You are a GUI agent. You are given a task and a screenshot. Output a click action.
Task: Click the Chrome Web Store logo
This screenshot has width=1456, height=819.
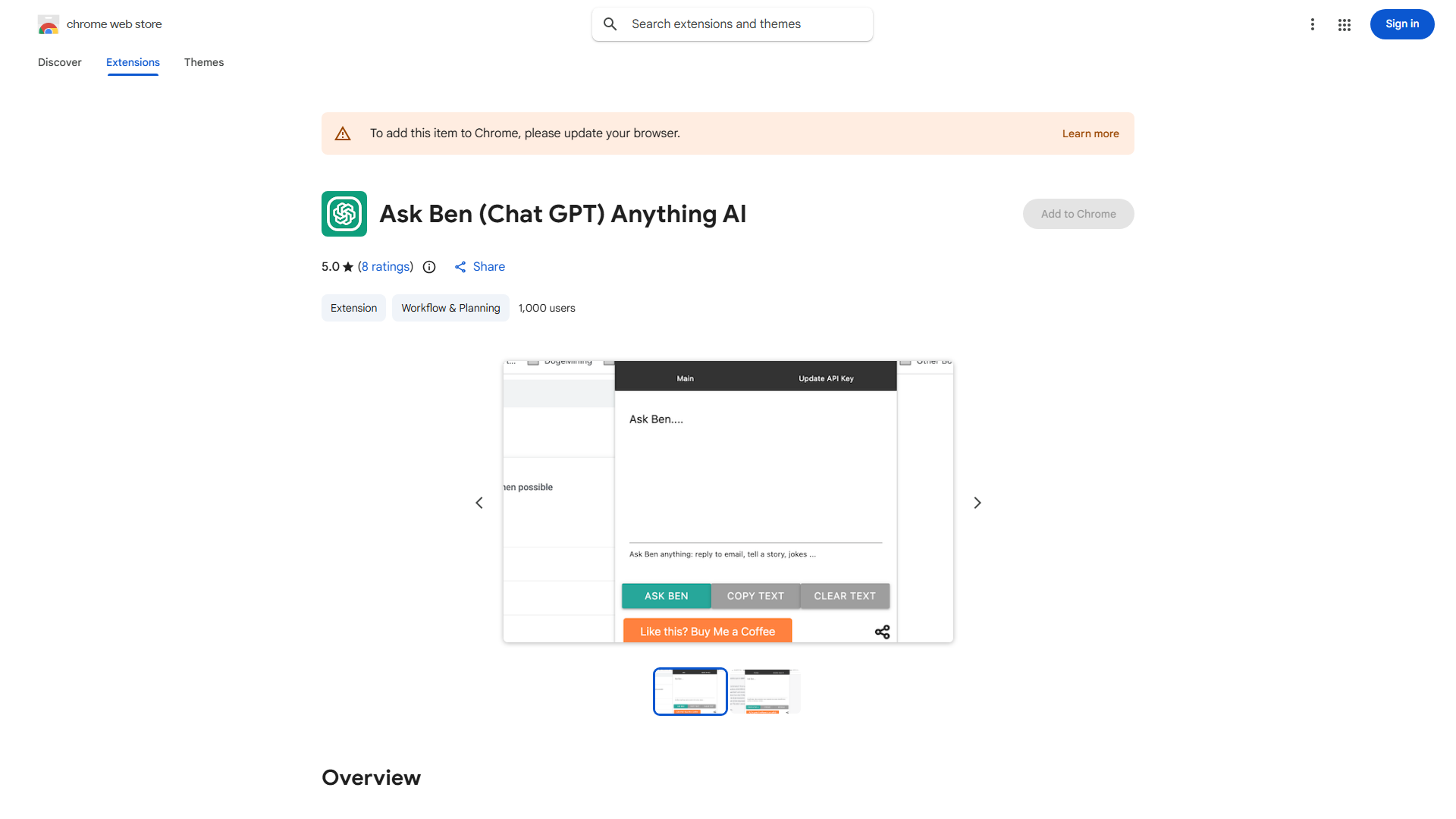pyautogui.click(x=49, y=24)
